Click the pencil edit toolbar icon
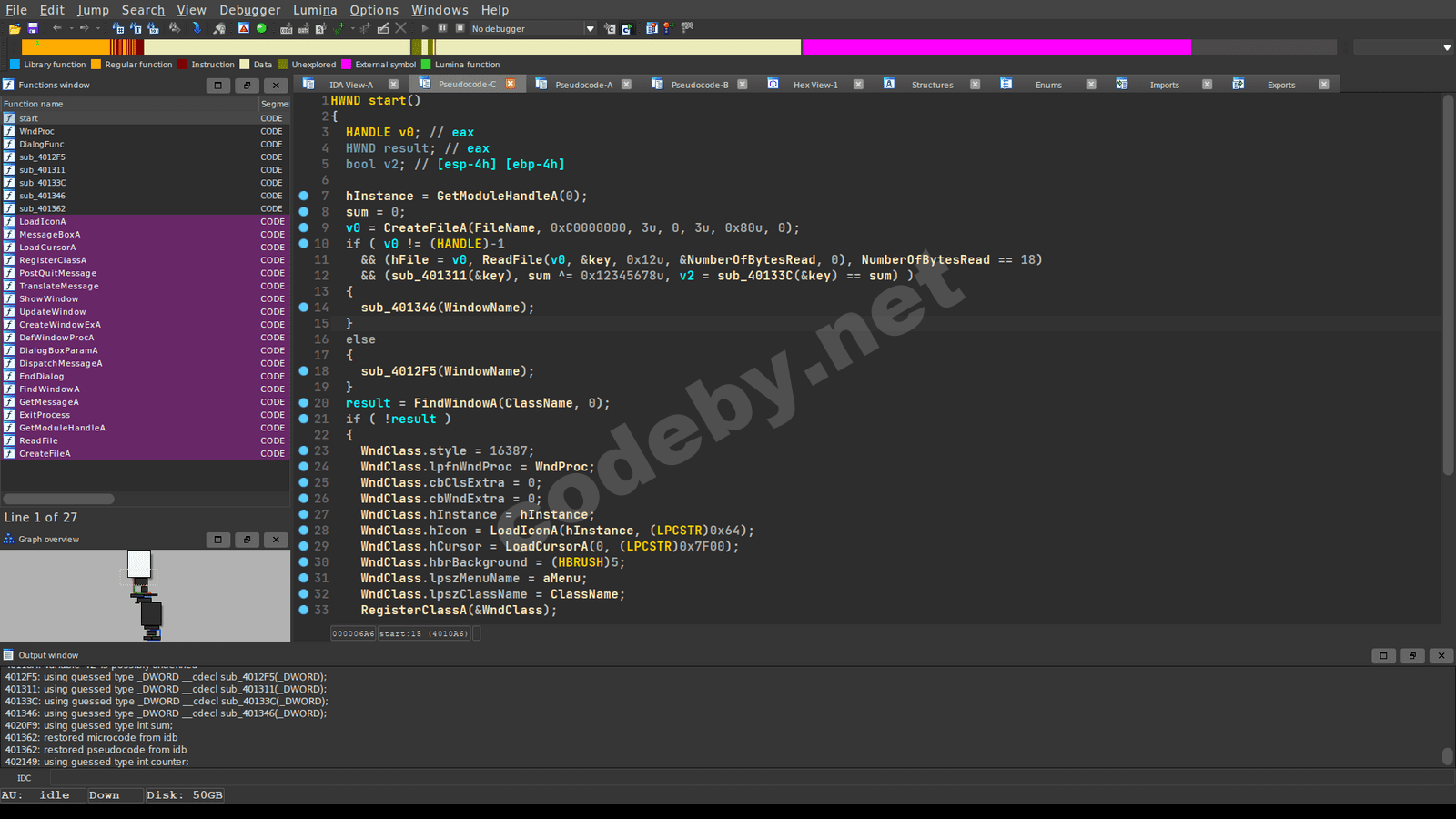Viewport: 1456px width, 819px height. point(383,28)
